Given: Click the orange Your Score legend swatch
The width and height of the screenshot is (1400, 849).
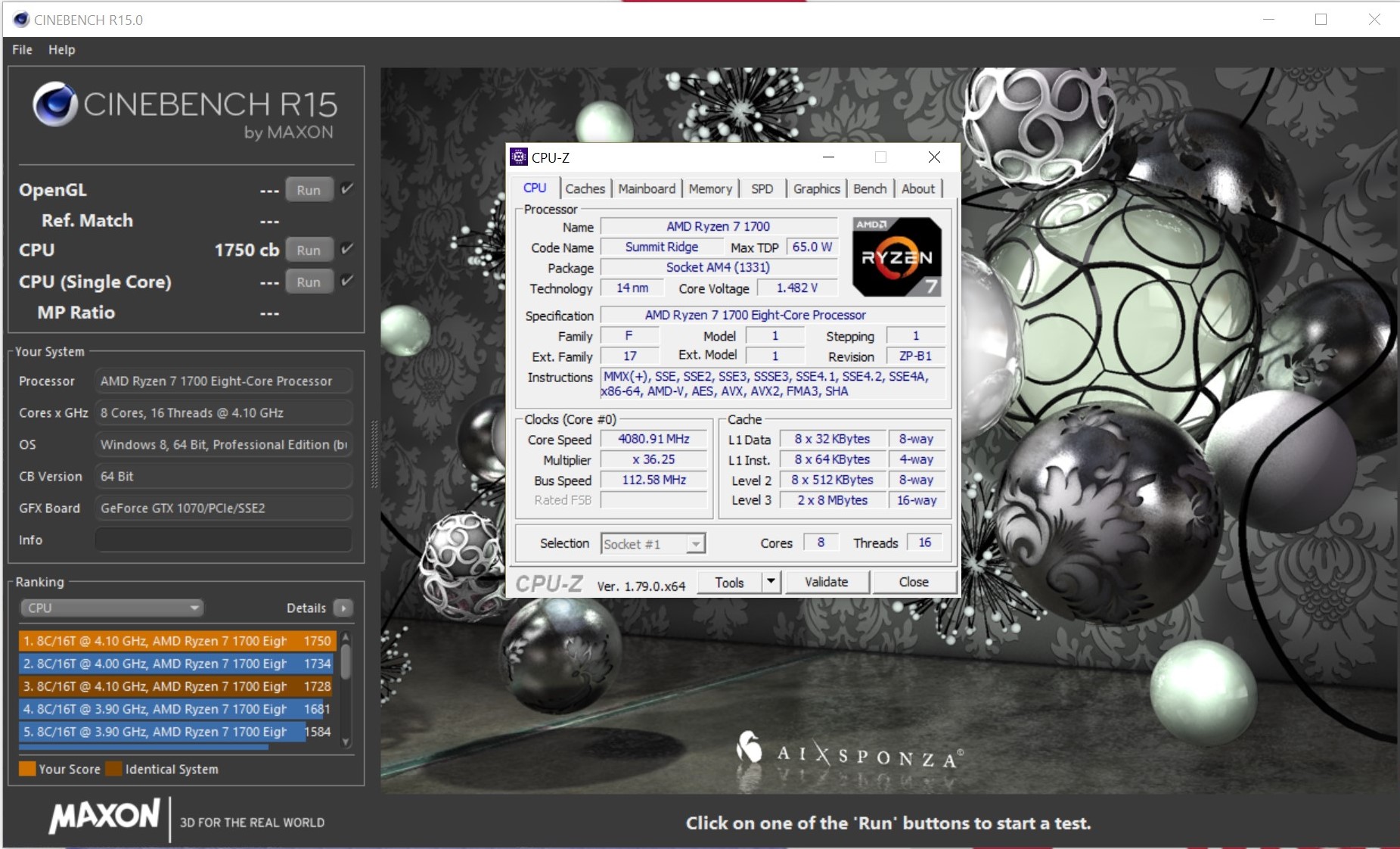Looking at the screenshot, I should (x=27, y=769).
